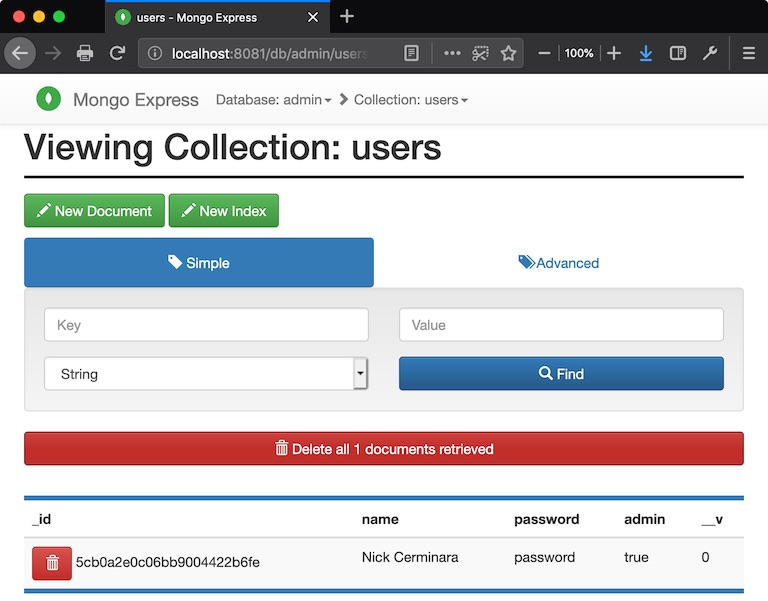The height and width of the screenshot is (601, 768).
Task: Delete all 1 documents retrieved
Action: pos(384,449)
